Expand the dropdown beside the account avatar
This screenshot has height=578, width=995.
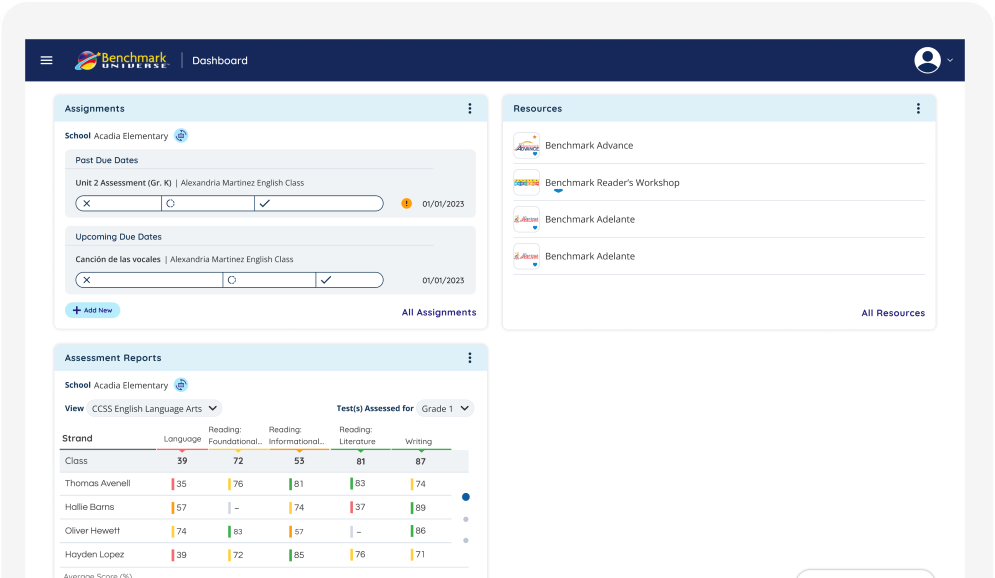[x=950, y=60]
